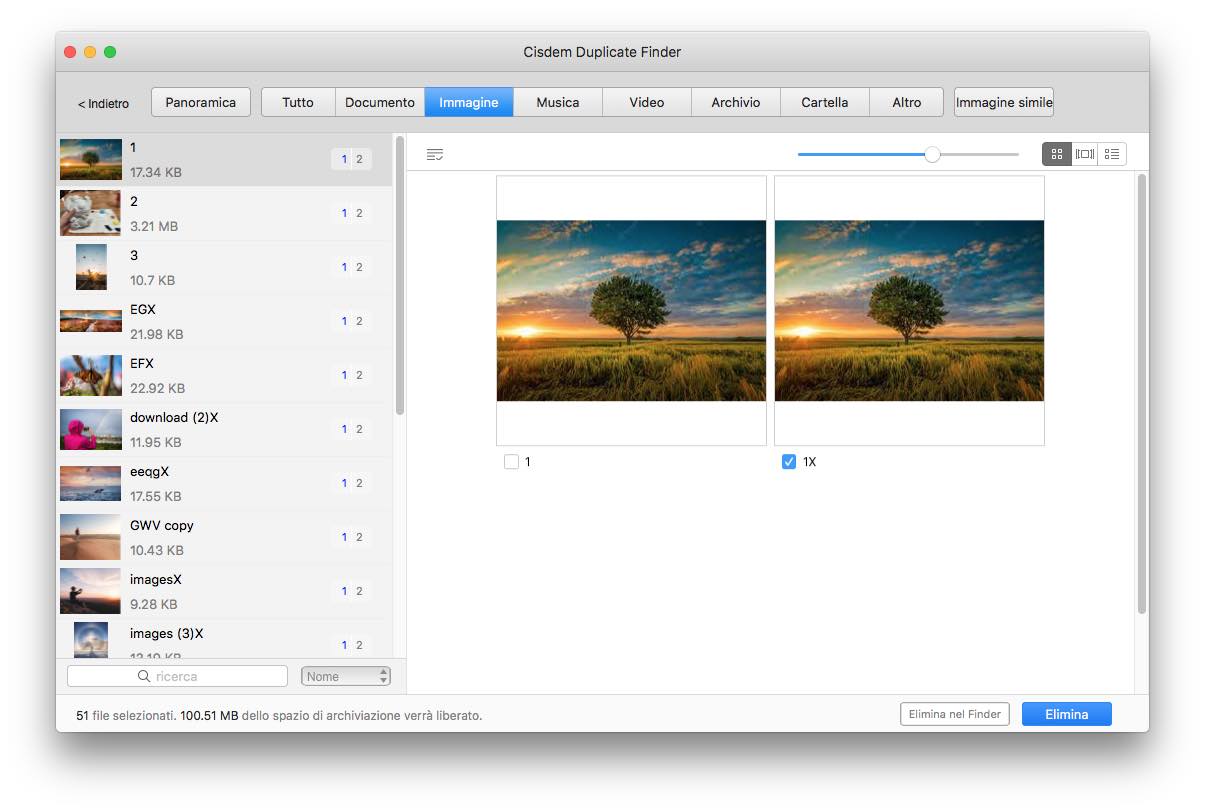
Task: Uncheck the 1X duplicate checkbox
Action: pyautogui.click(x=790, y=461)
